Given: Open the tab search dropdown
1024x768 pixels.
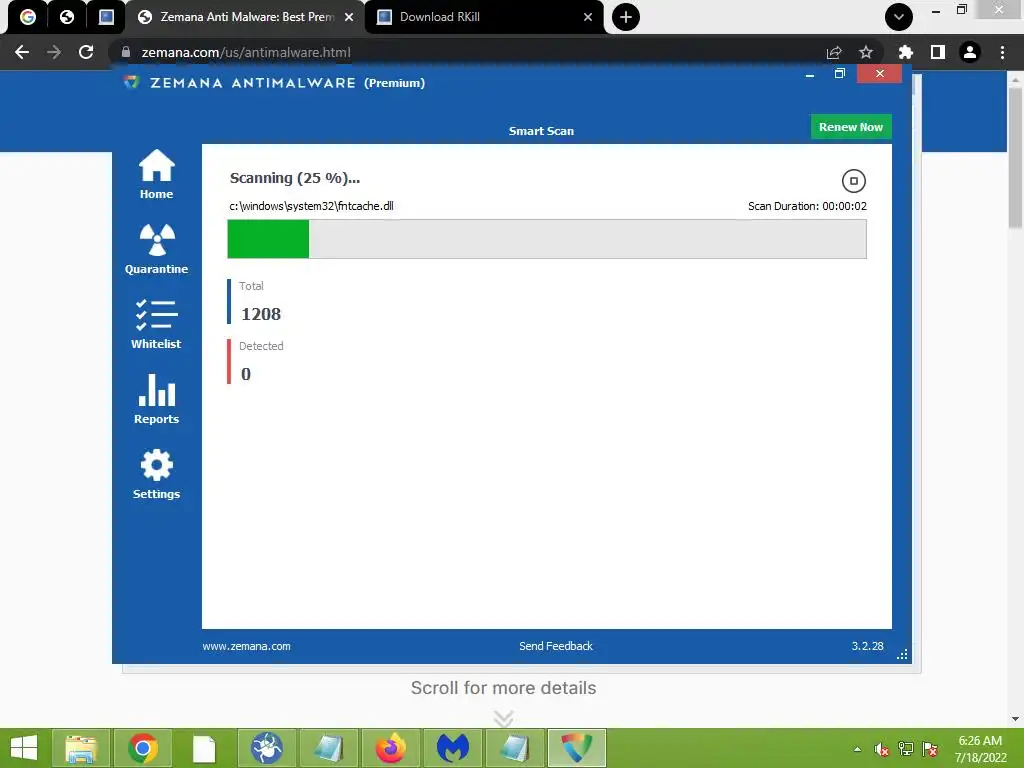Looking at the screenshot, I should [899, 17].
